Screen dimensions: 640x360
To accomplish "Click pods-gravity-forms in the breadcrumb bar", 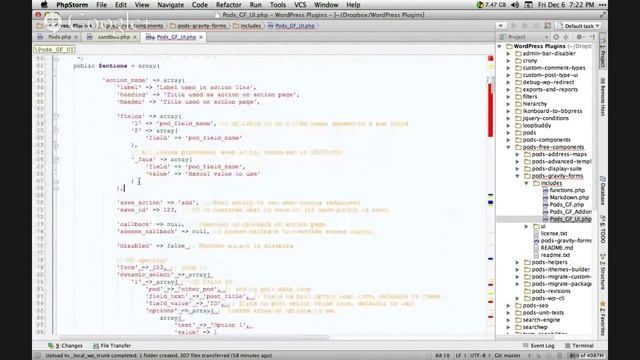I will pos(198,26).
